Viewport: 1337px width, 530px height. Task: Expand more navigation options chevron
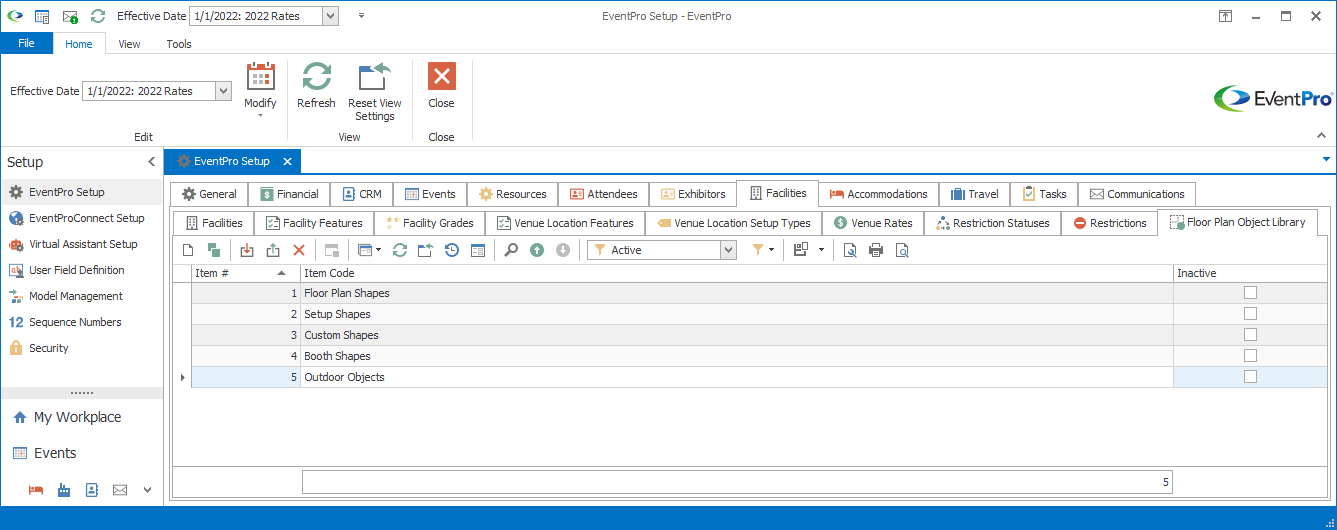pyautogui.click(x=148, y=490)
